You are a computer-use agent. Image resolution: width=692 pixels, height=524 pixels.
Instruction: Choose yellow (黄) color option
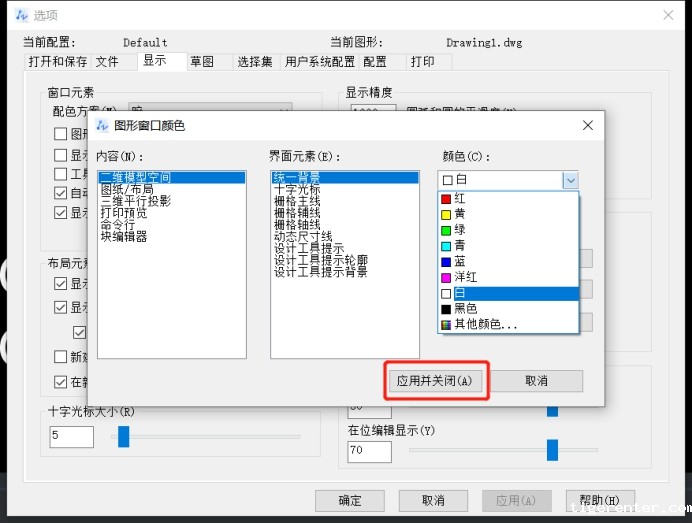pos(460,214)
